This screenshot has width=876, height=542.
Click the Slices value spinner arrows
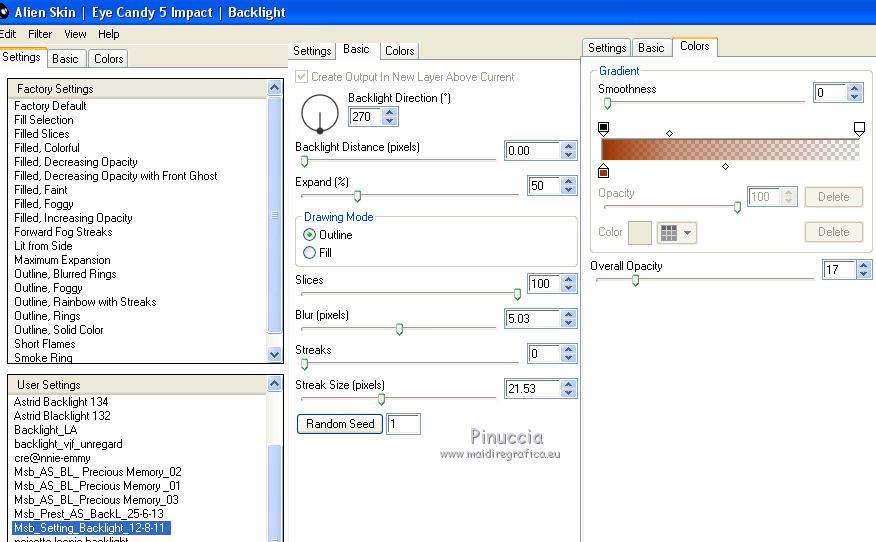click(x=569, y=283)
